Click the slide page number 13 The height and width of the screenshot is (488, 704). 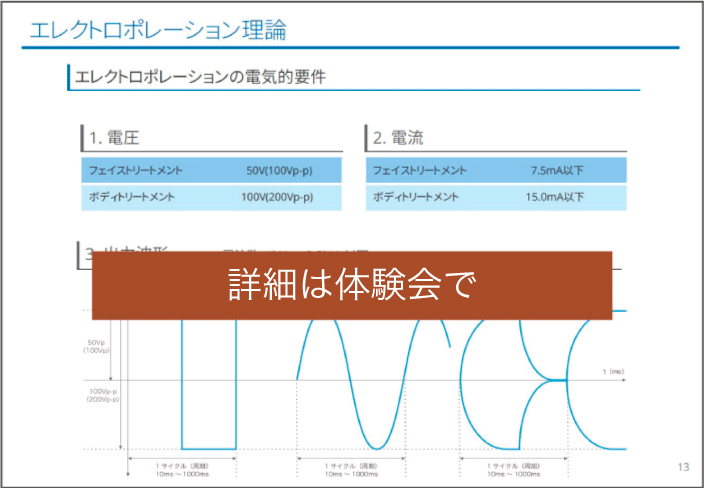coord(683,467)
